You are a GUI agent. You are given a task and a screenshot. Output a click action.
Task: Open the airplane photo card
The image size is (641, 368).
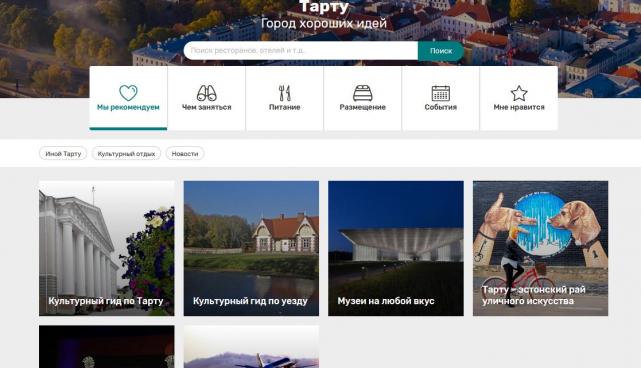pos(251,347)
